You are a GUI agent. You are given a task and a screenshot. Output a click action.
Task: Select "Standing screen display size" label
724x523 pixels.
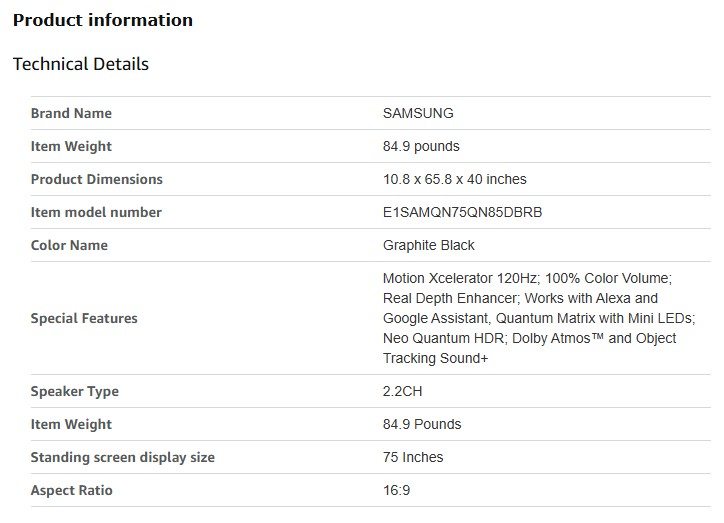pos(123,457)
